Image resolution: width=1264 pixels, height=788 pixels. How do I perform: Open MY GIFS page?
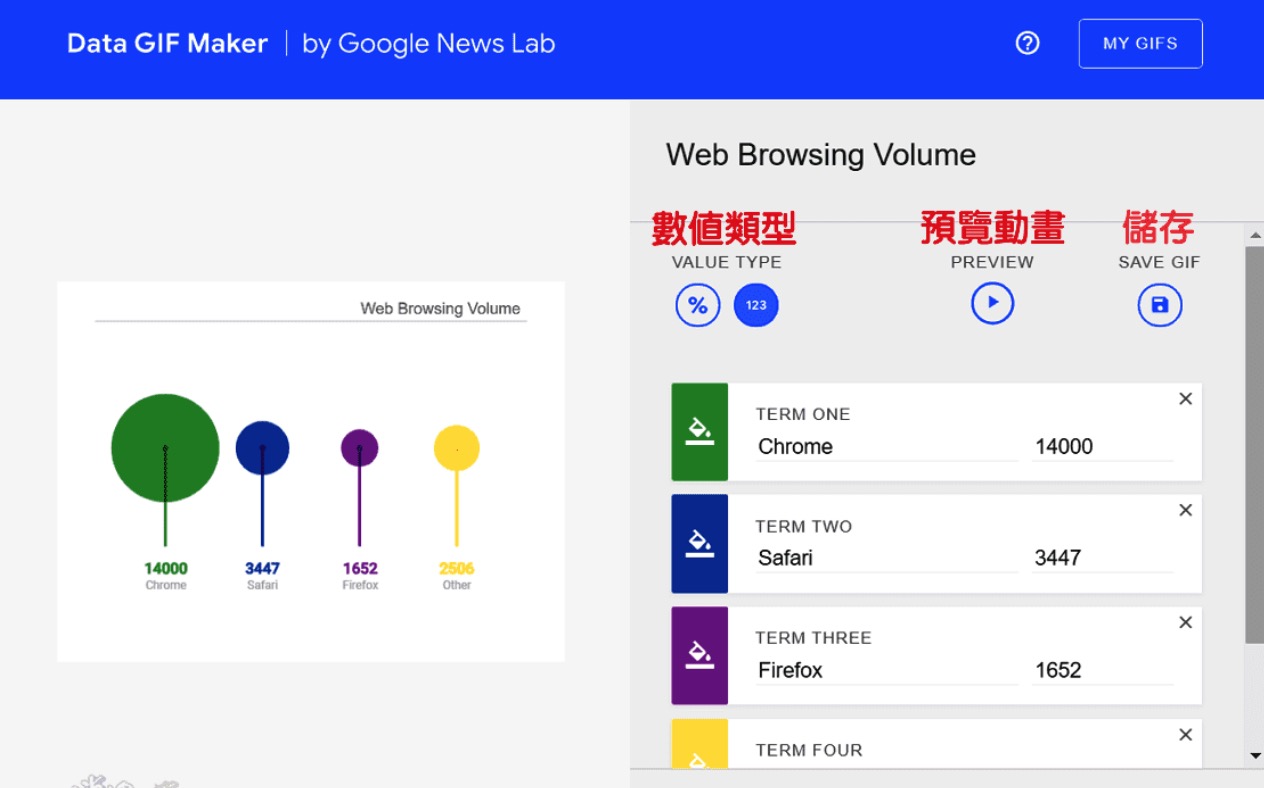click(1140, 44)
